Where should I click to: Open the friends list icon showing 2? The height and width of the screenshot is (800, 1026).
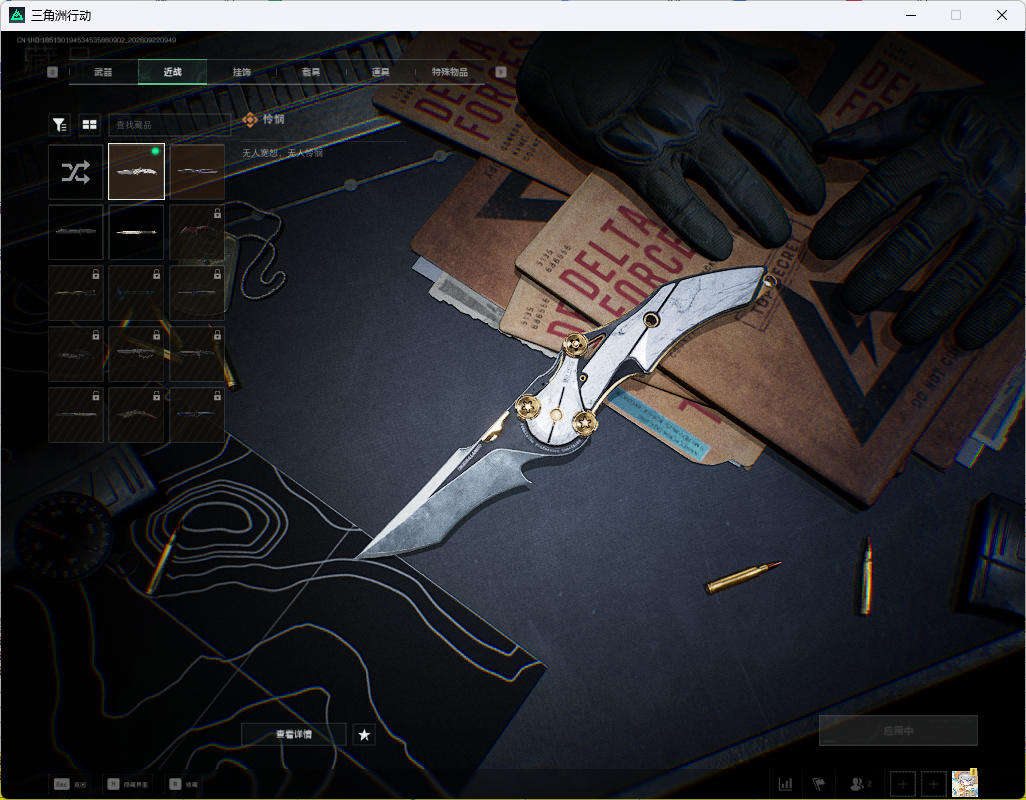(860, 784)
